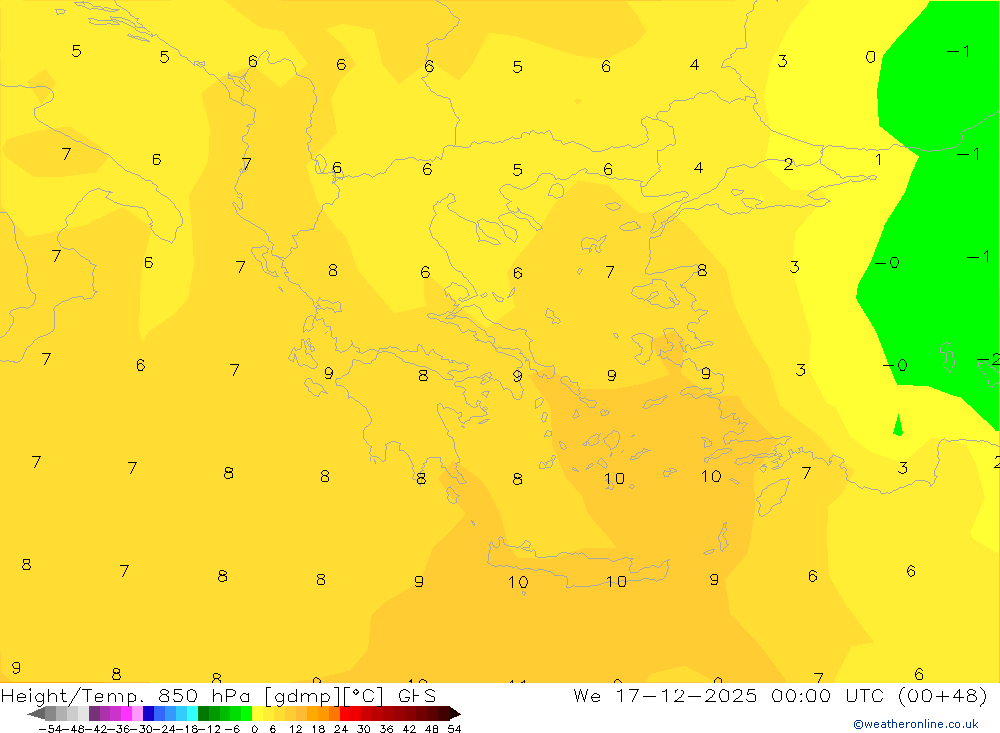Click the '30' label on the color scale
Image resolution: width=1000 pixels, height=733 pixels.
(x=364, y=729)
